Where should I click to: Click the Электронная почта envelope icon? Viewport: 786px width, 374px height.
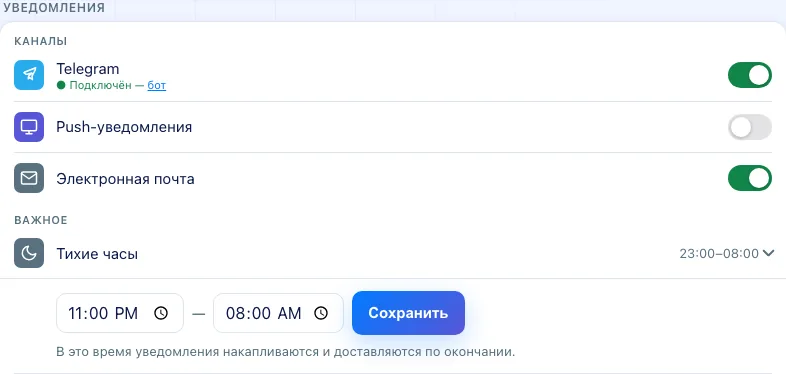pyautogui.click(x=29, y=178)
